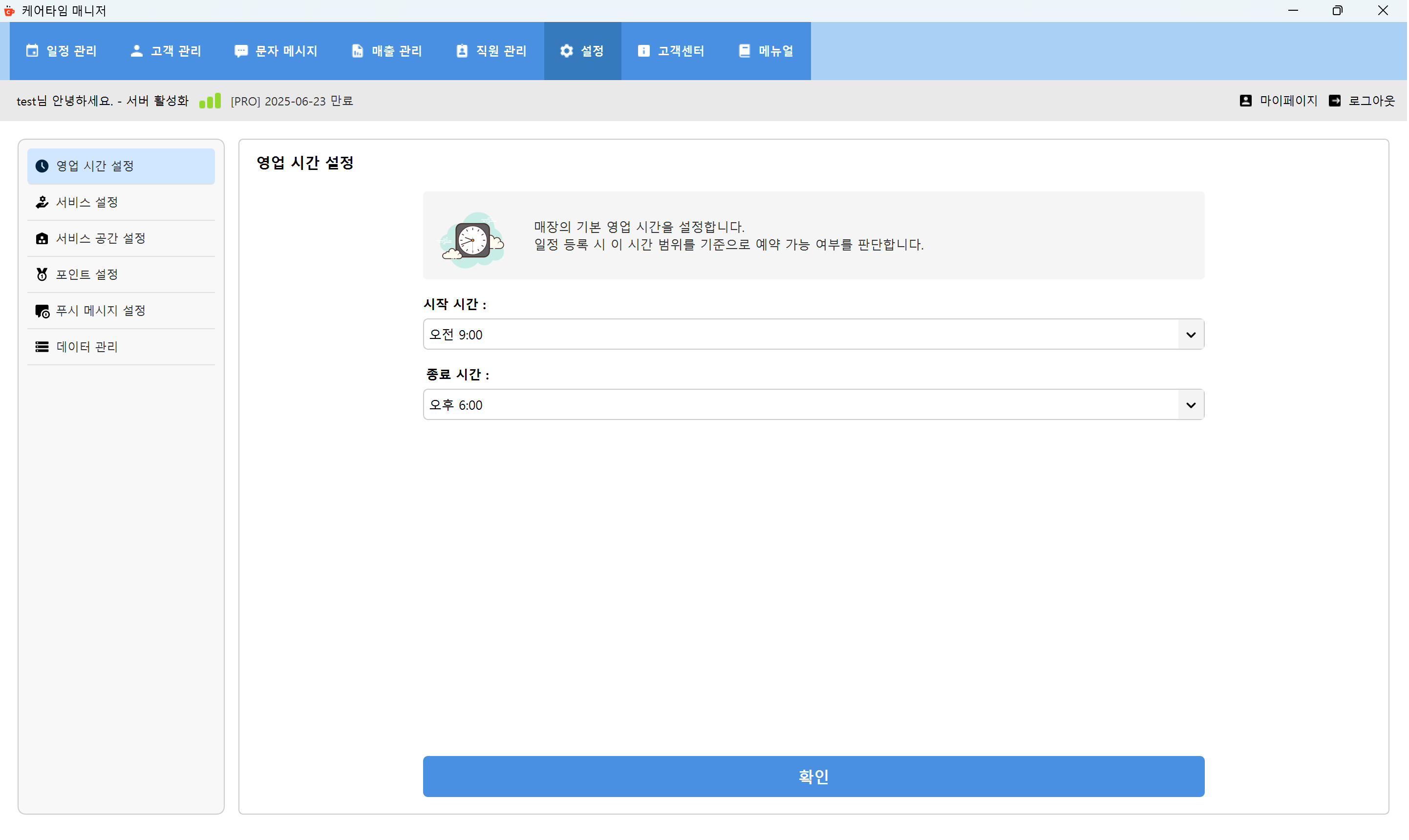1409x840 pixels.
Task: Switch to the 매출 관리 tab
Action: tap(386, 50)
